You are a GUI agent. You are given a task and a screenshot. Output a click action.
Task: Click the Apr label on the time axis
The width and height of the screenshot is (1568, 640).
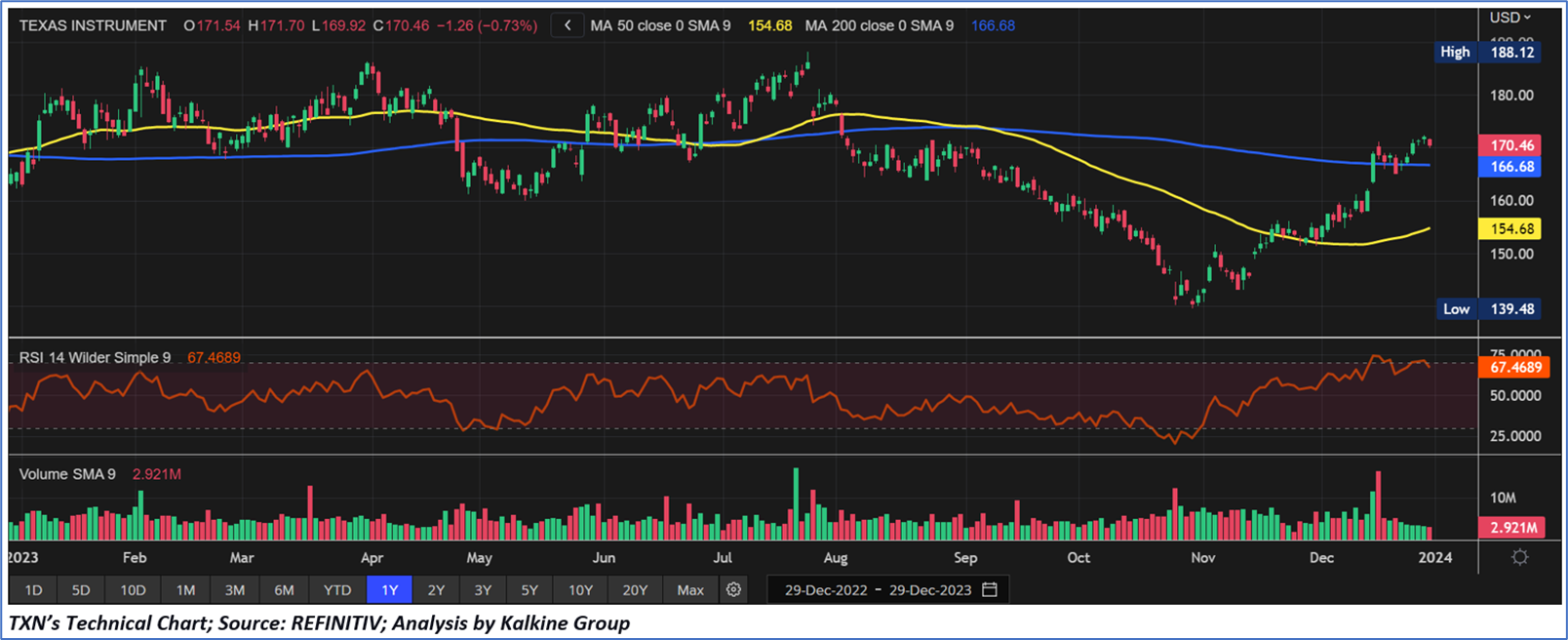[372, 558]
